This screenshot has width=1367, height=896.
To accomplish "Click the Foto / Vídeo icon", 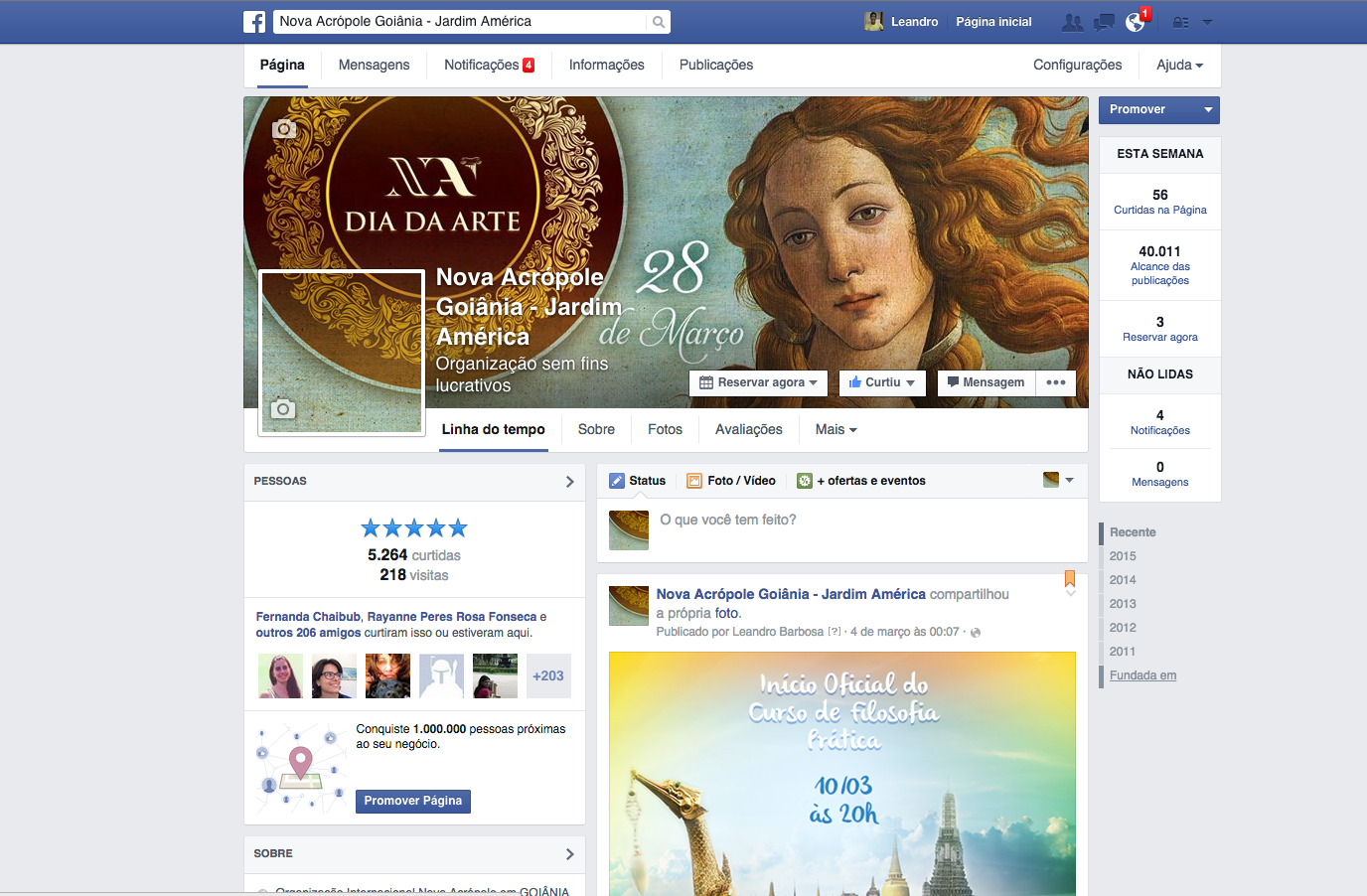I will pos(695,481).
